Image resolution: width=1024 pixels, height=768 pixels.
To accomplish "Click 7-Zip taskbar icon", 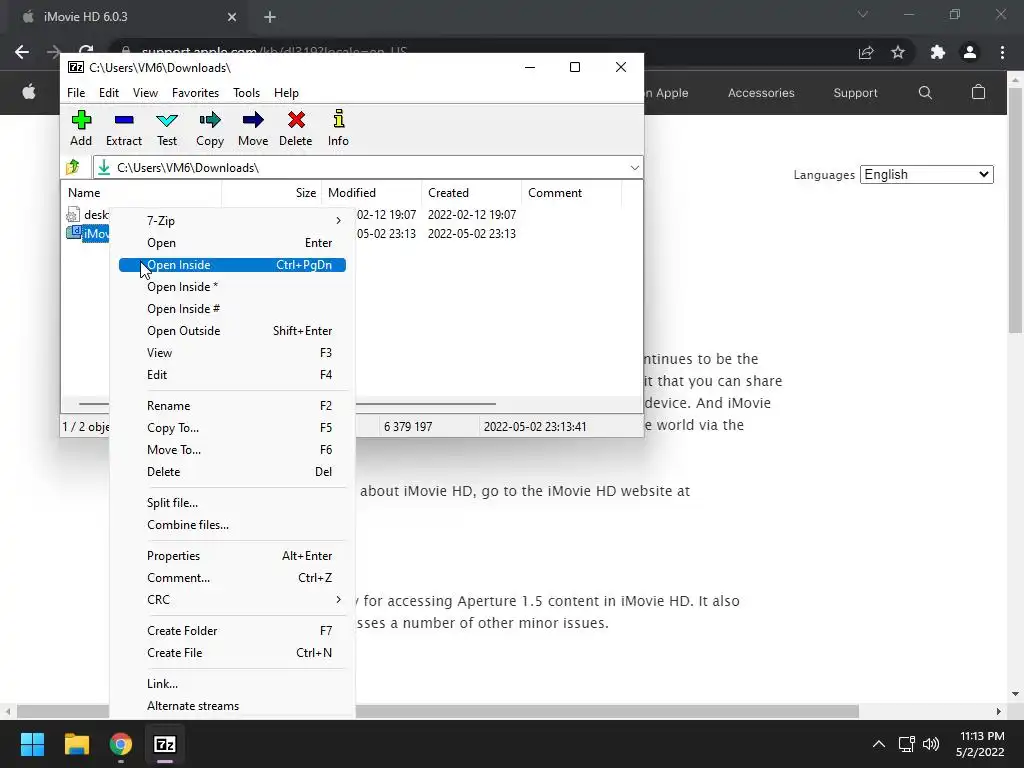I will coord(165,744).
